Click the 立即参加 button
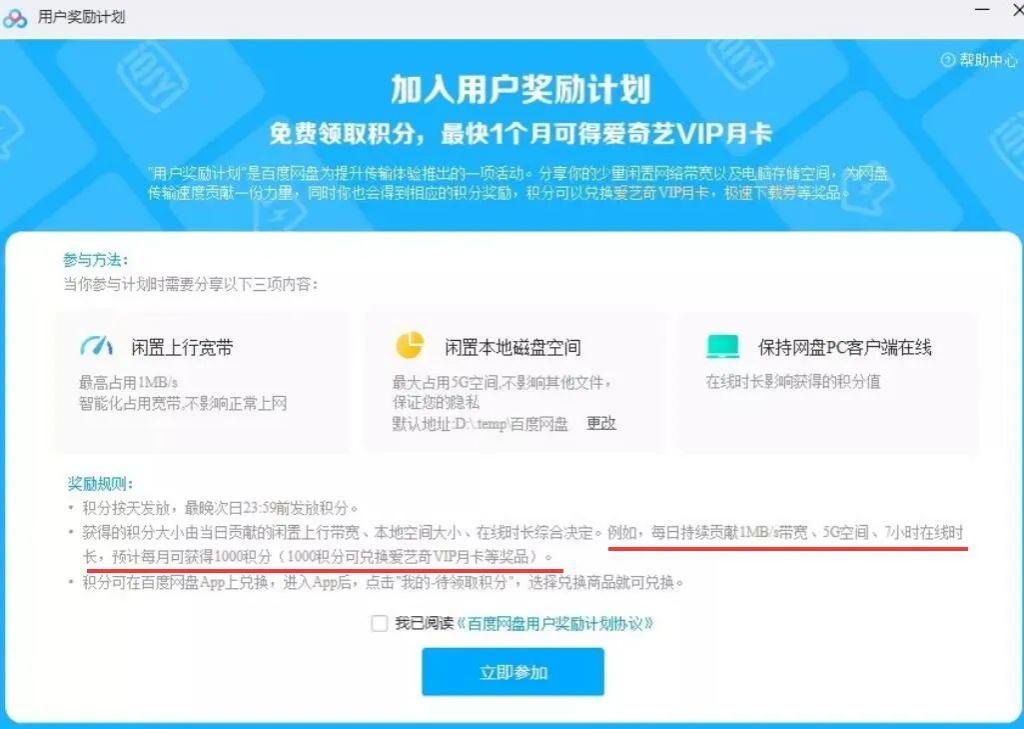Screen dimensions: 1024x729 (x=513, y=672)
